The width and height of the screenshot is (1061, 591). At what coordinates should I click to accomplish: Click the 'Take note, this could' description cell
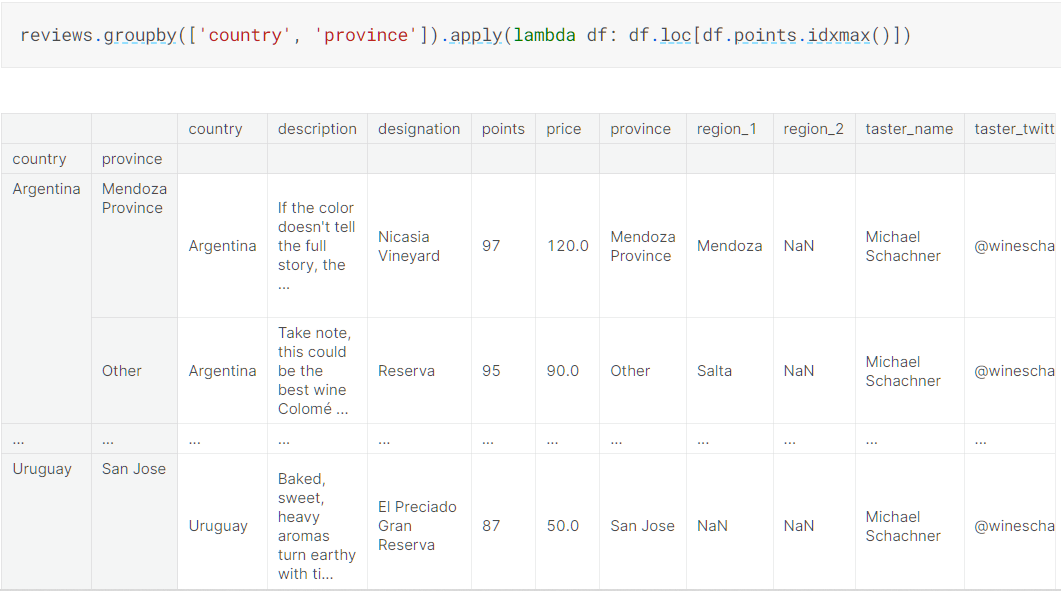tap(315, 371)
